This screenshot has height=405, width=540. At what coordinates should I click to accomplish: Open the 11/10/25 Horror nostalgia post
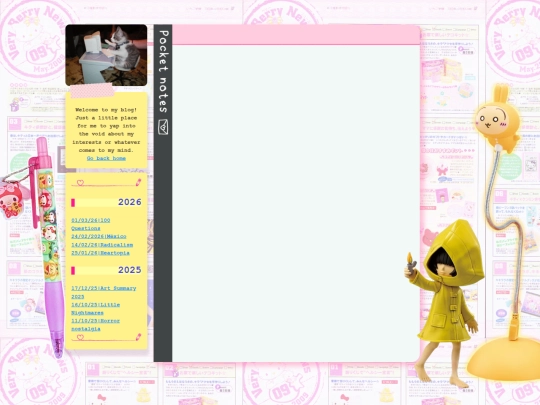click(96, 325)
